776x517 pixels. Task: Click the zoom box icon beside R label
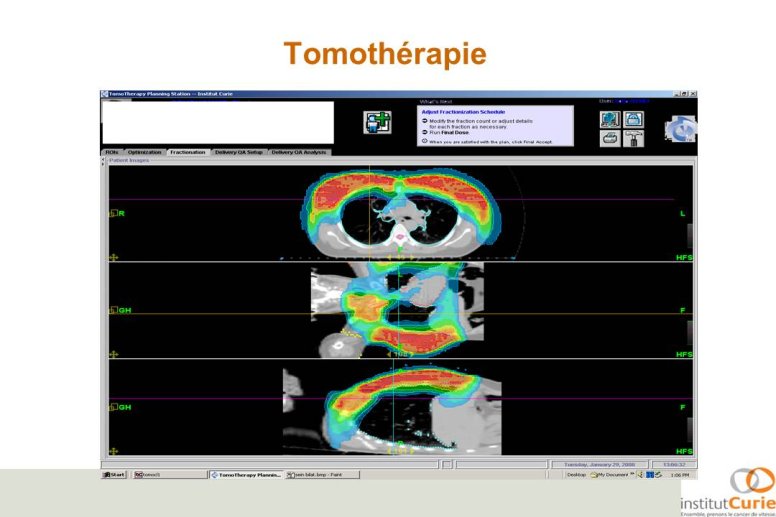tap(113, 213)
